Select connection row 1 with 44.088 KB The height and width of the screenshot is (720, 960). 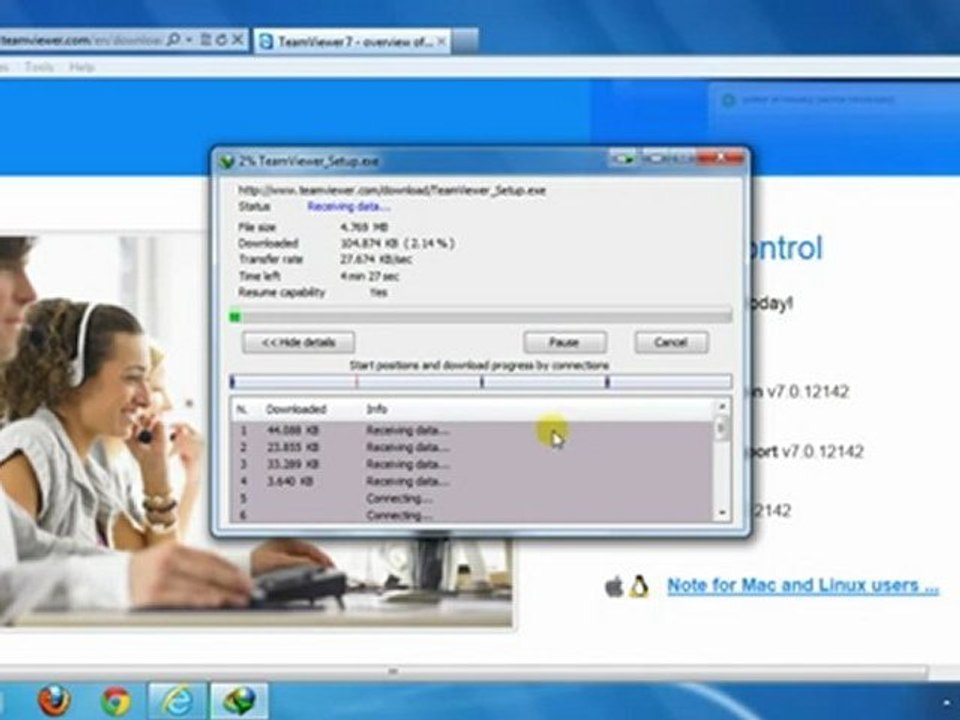(x=472, y=430)
